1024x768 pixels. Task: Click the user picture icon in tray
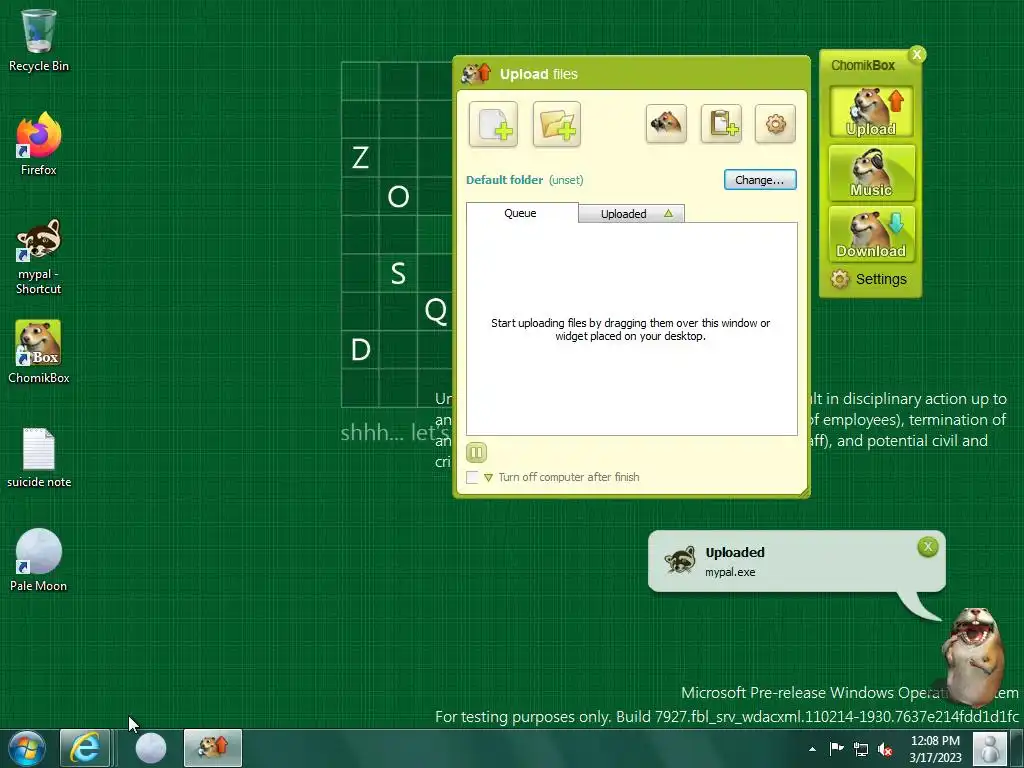coord(990,748)
